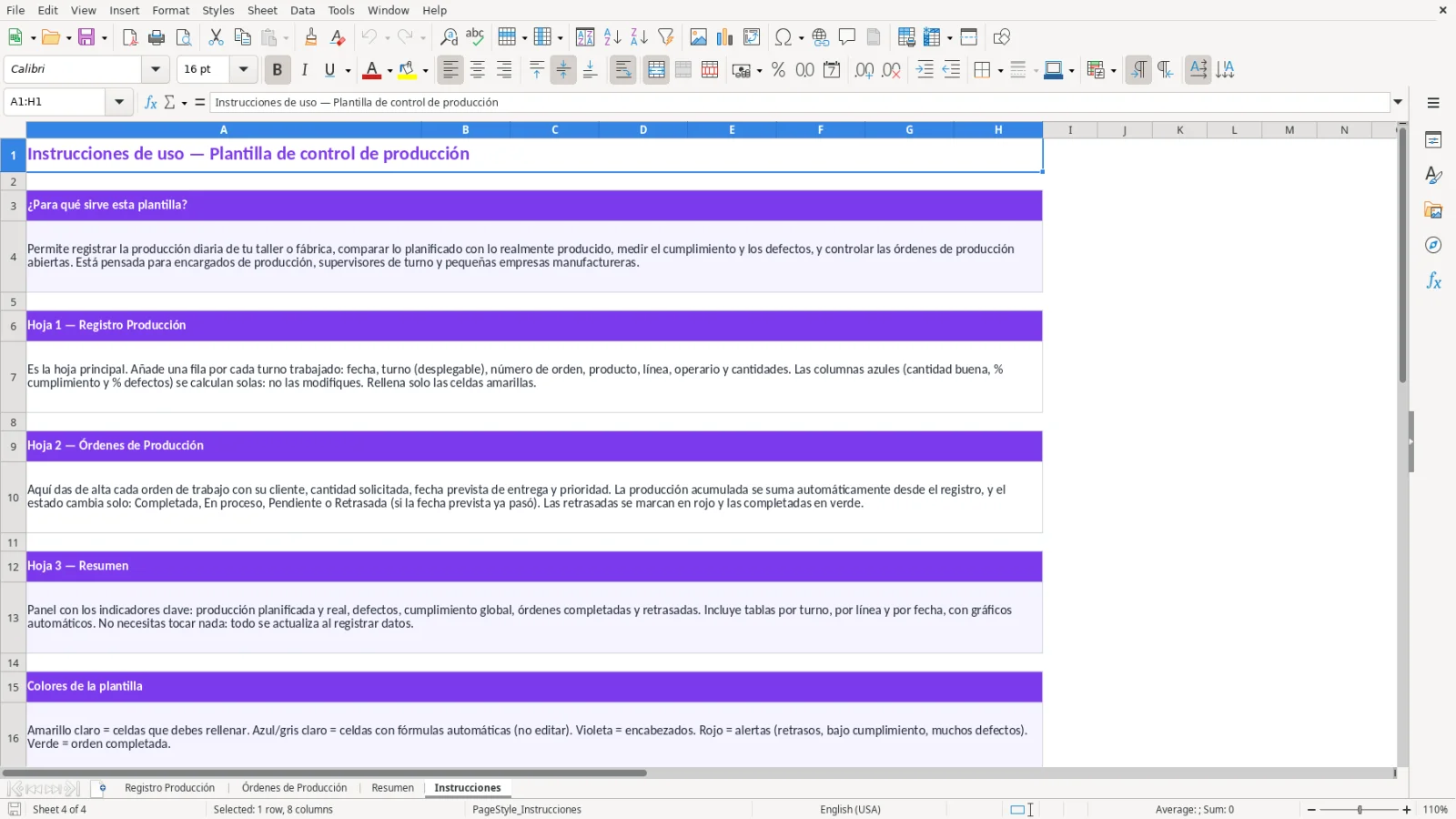
Task: Click the zoom slider in status bar
Action: (x=1360, y=810)
